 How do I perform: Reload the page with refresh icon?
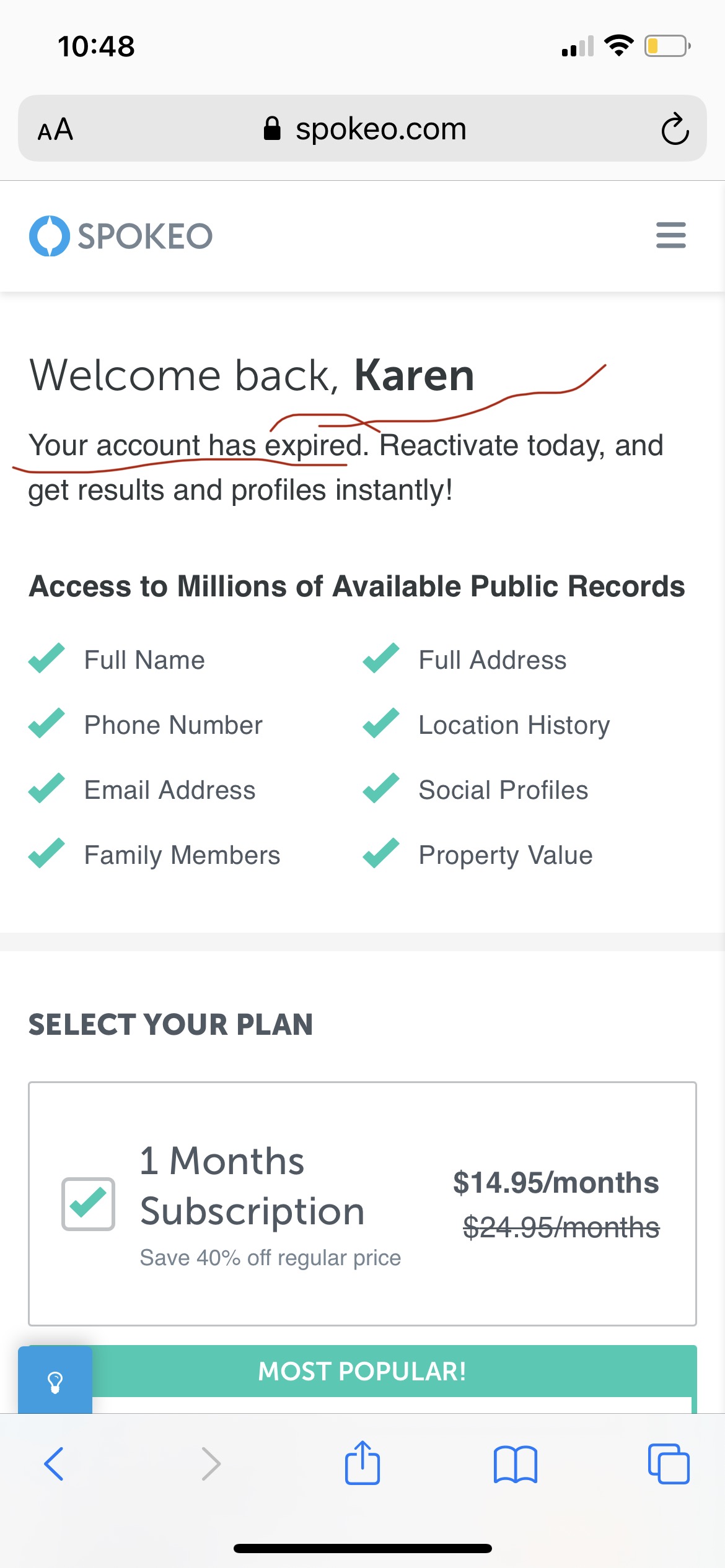[x=674, y=129]
